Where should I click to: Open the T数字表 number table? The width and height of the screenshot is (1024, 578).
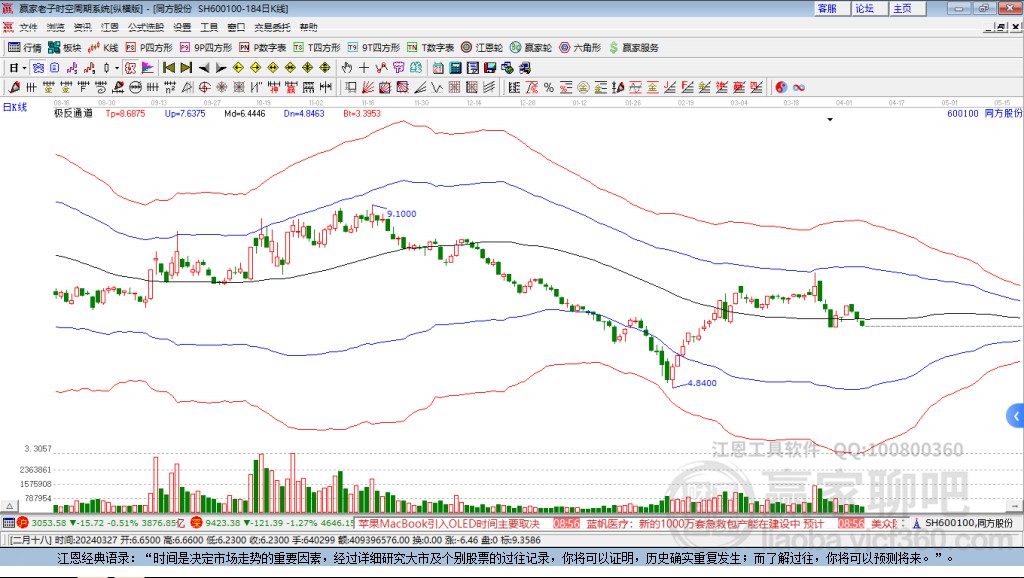(x=430, y=48)
